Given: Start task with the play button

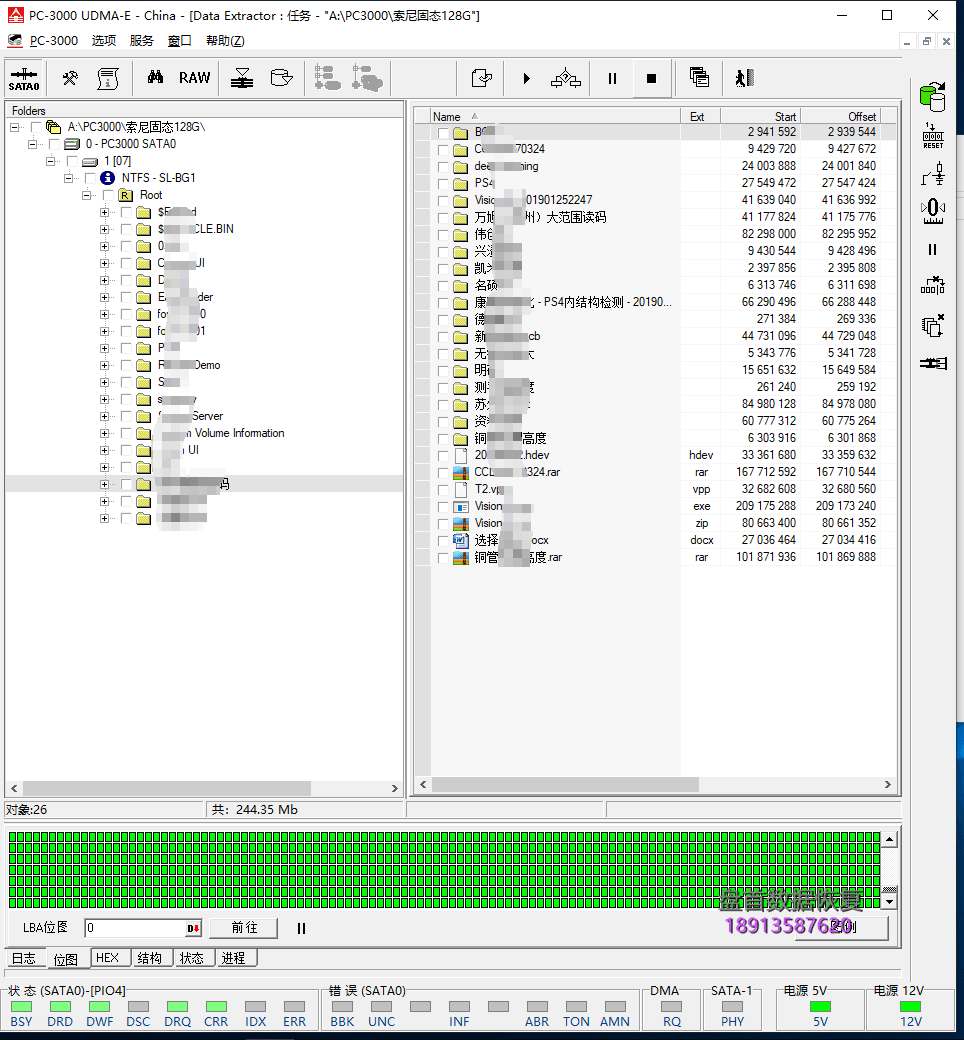Looking at the screenshot, I should tap(527, 78).
